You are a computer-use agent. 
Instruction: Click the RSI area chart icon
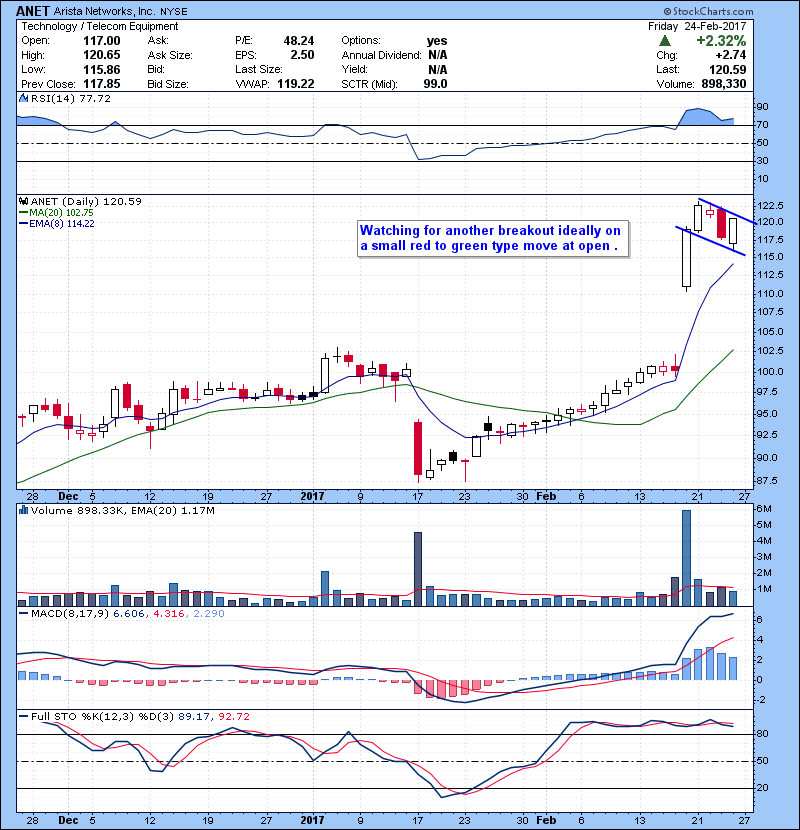click(x=23, y=98)
